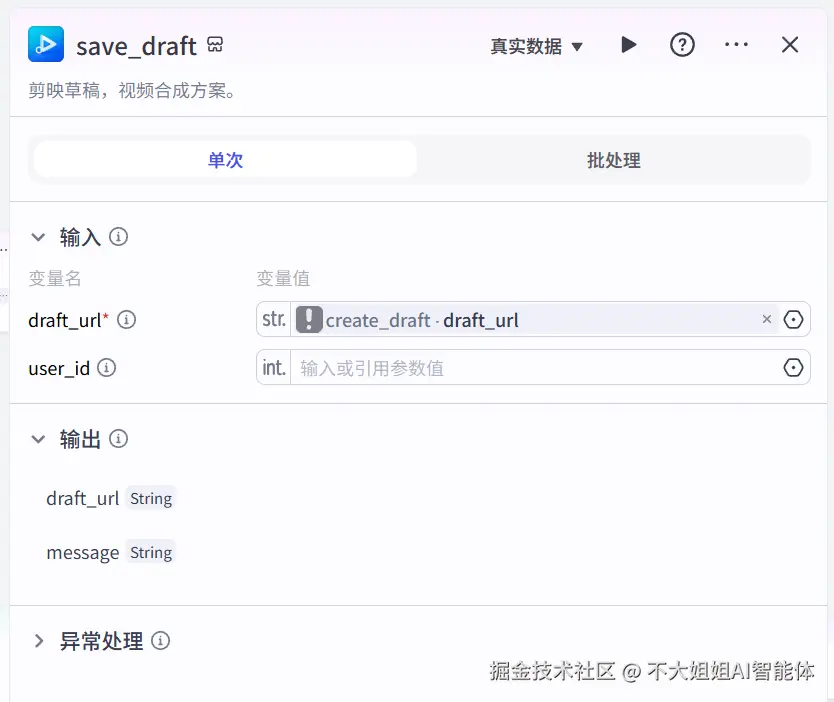Screen dimensions: 834x702
Task: Click the message output variable
Action: (83, 553)
